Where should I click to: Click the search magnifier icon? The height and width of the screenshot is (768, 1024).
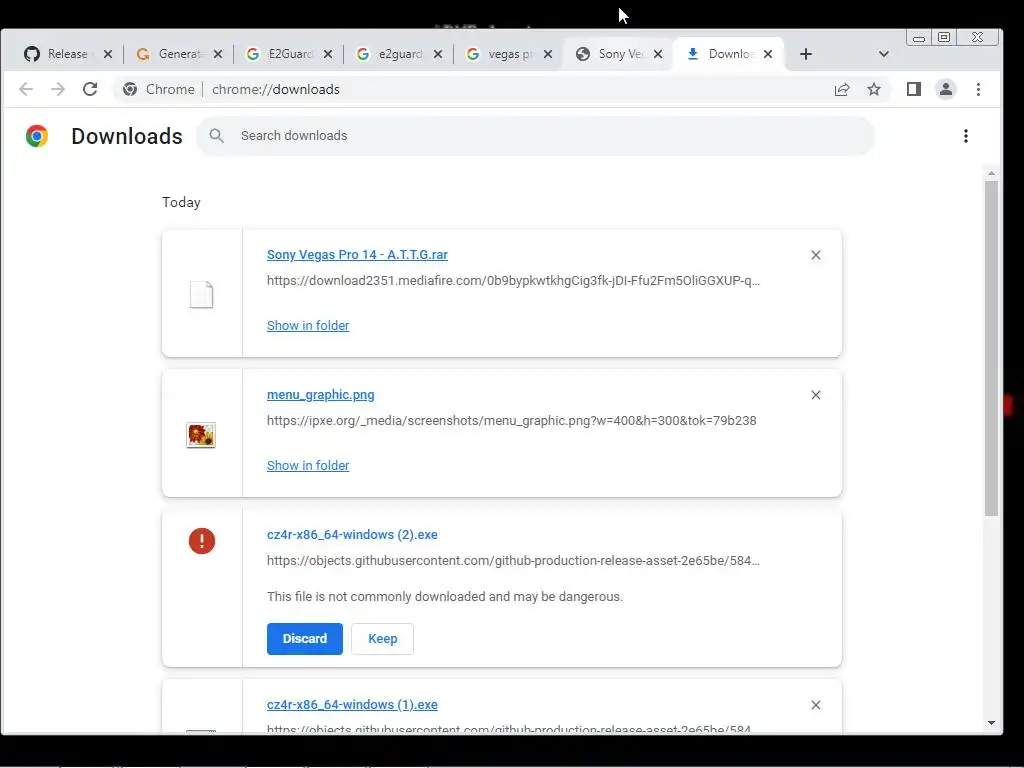pyautogui.click(x=217, y=136)
